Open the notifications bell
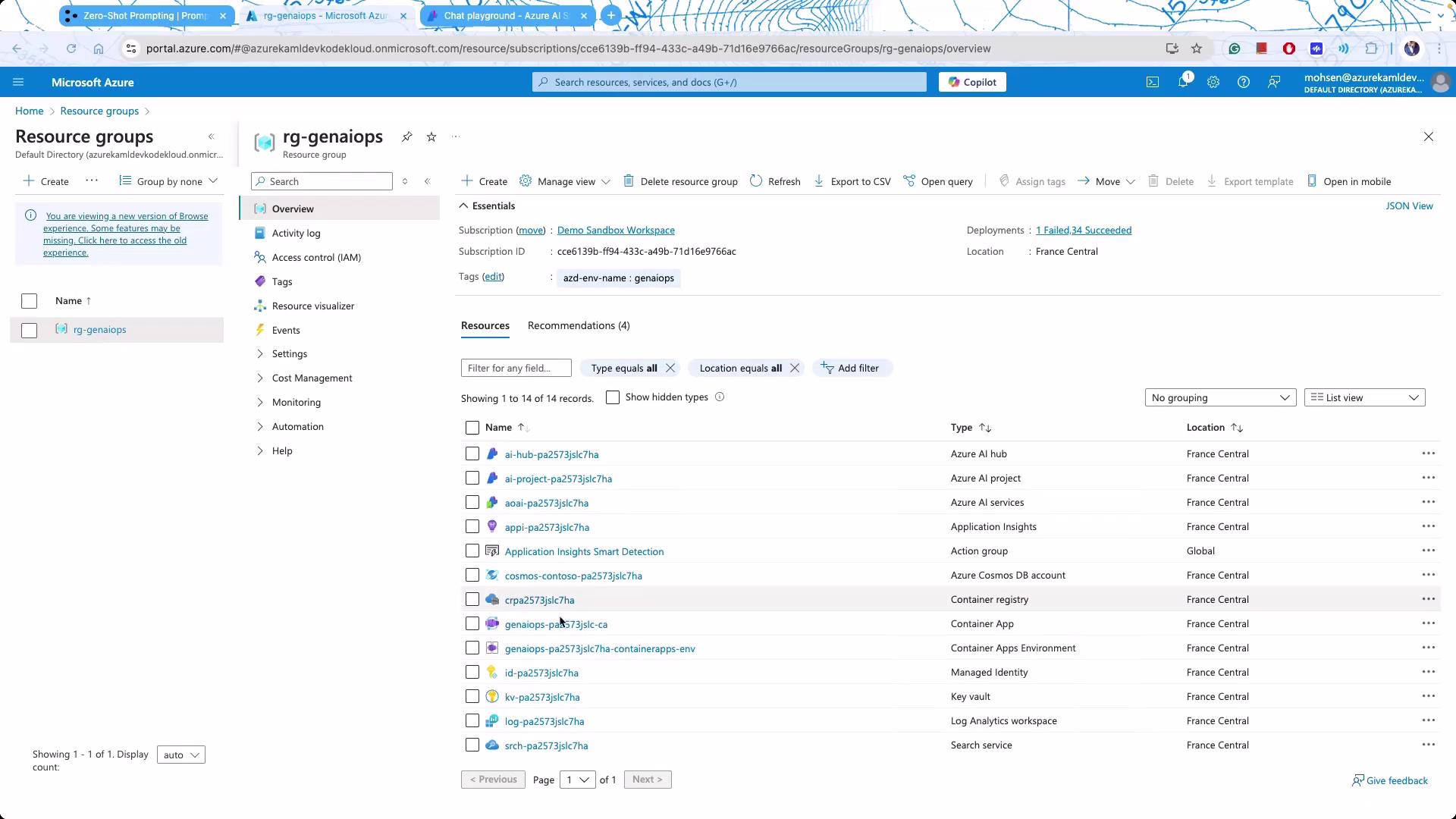Viewport: 1456px width, 819px height. 1182,82
